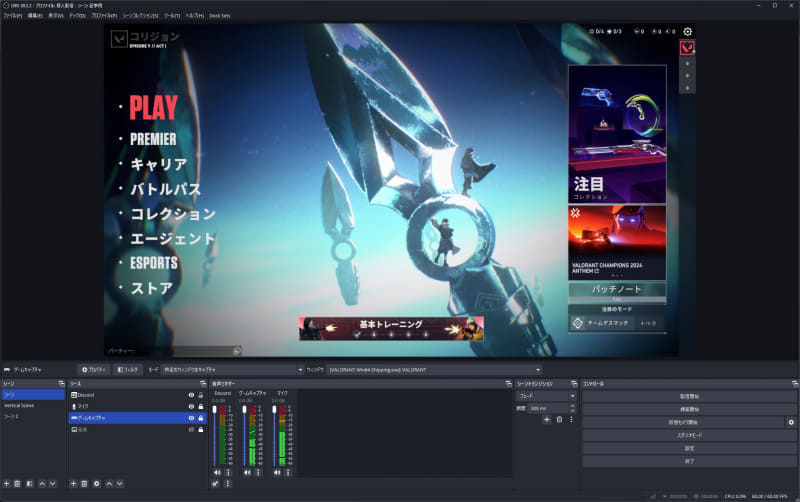Image resolution: width=800 pixels, height=502 pixels.
Task: Click 配信開始 start streaming button
Action: coord(689,396)
